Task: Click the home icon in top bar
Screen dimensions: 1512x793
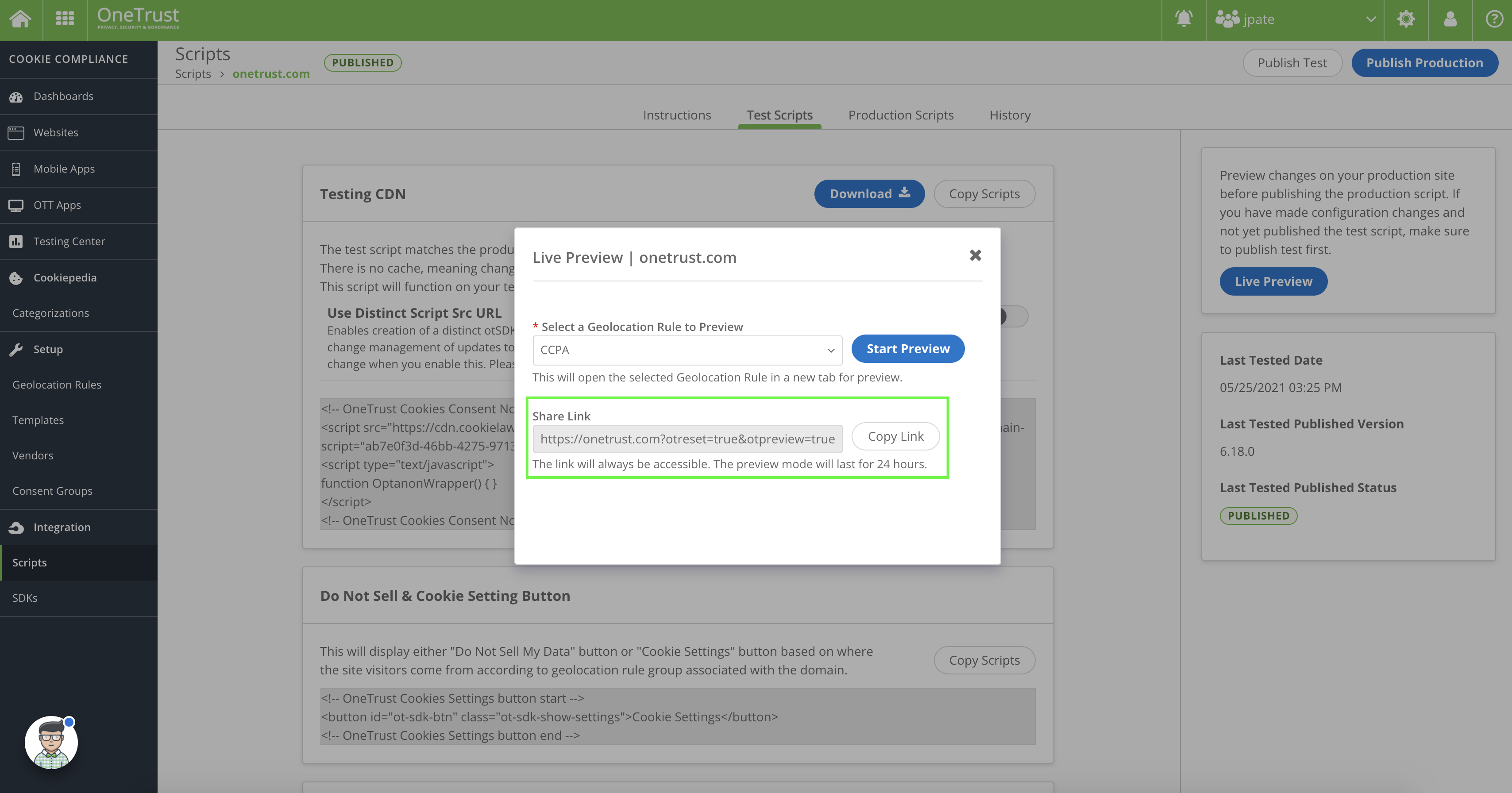Action: [x=20, y=19]
